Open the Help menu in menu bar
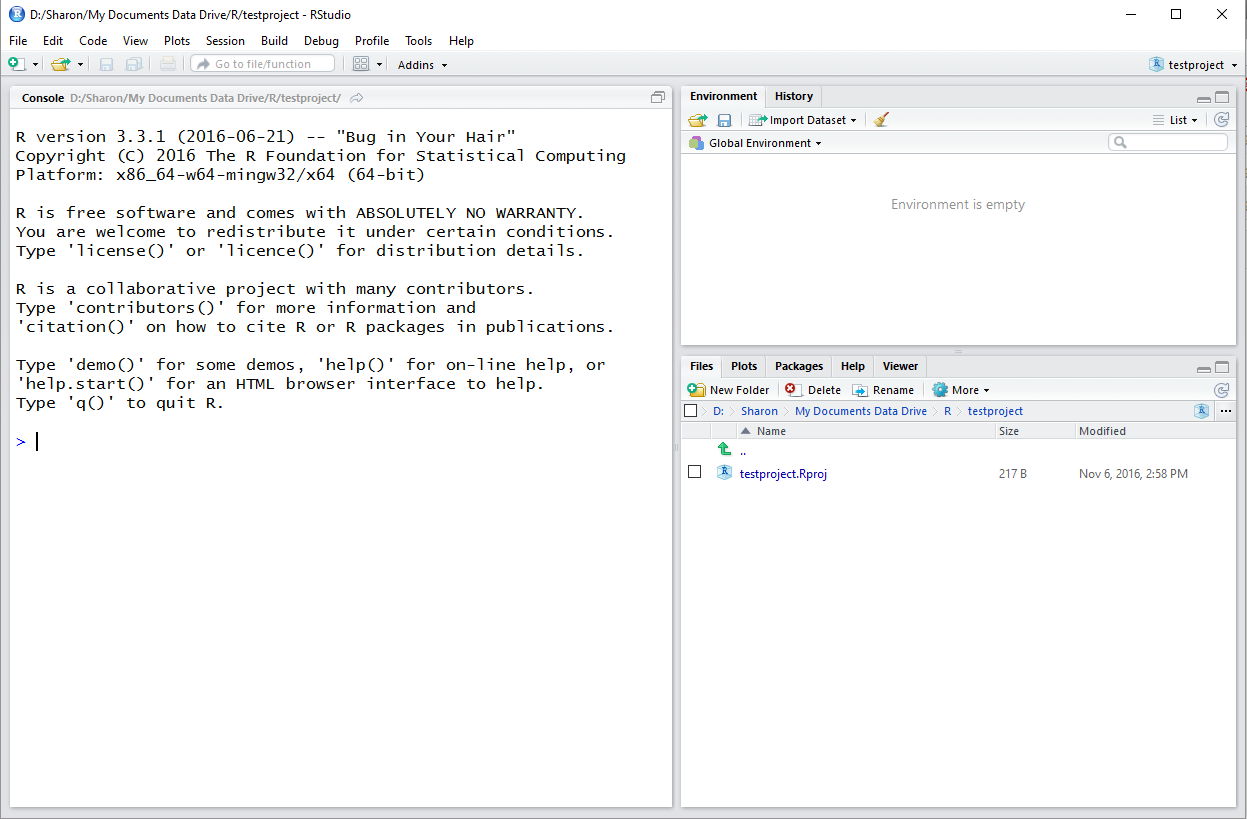This screenshot has height=819, width=1247. 461,41
